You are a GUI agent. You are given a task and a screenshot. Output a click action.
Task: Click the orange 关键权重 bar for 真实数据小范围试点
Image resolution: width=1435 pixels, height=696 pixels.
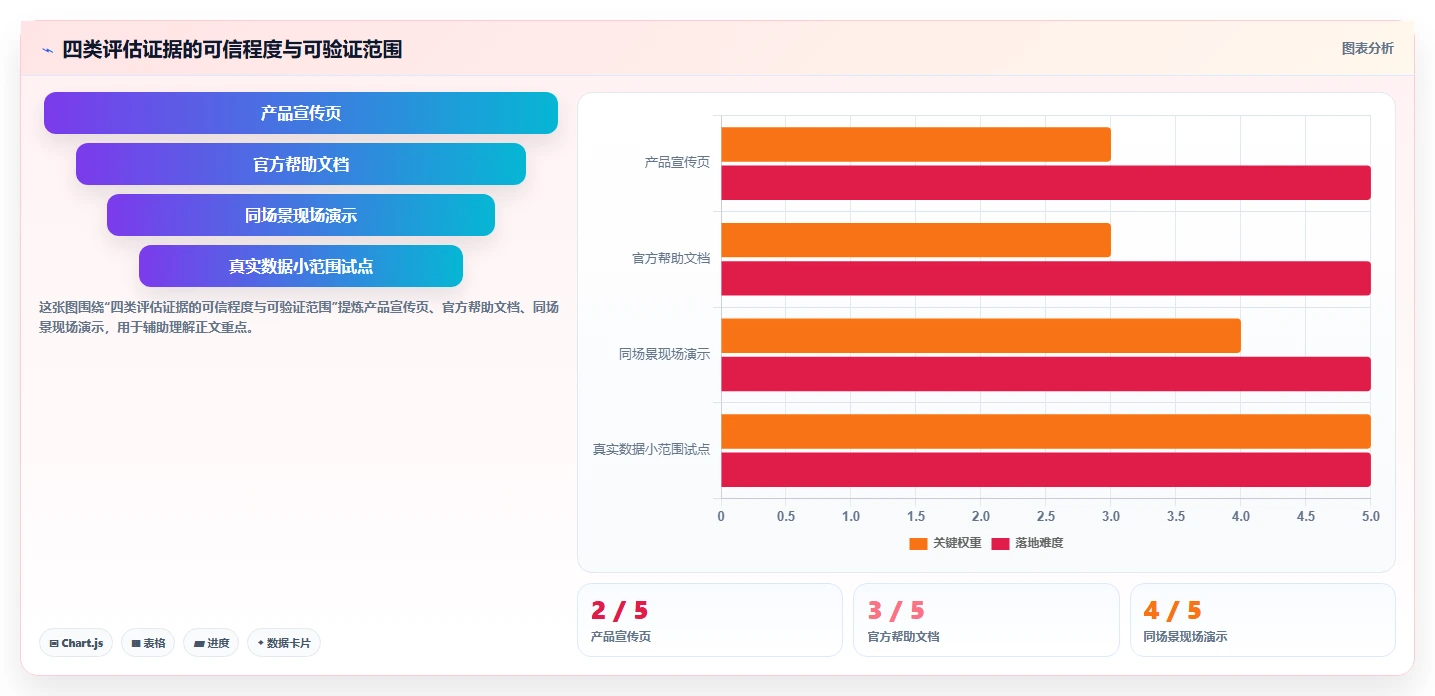[1046, 431]
